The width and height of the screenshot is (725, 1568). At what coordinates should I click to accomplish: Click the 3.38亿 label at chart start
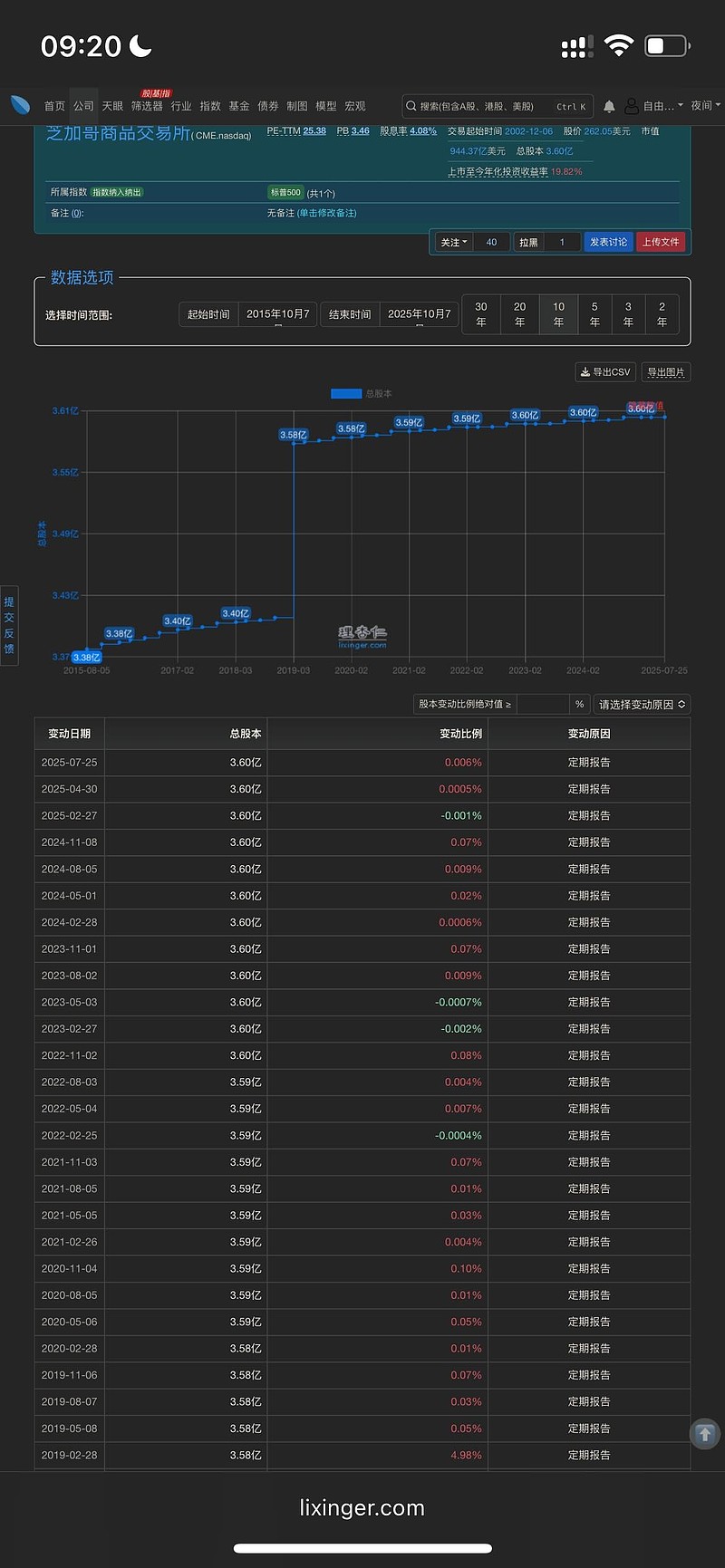click(86, 657)
